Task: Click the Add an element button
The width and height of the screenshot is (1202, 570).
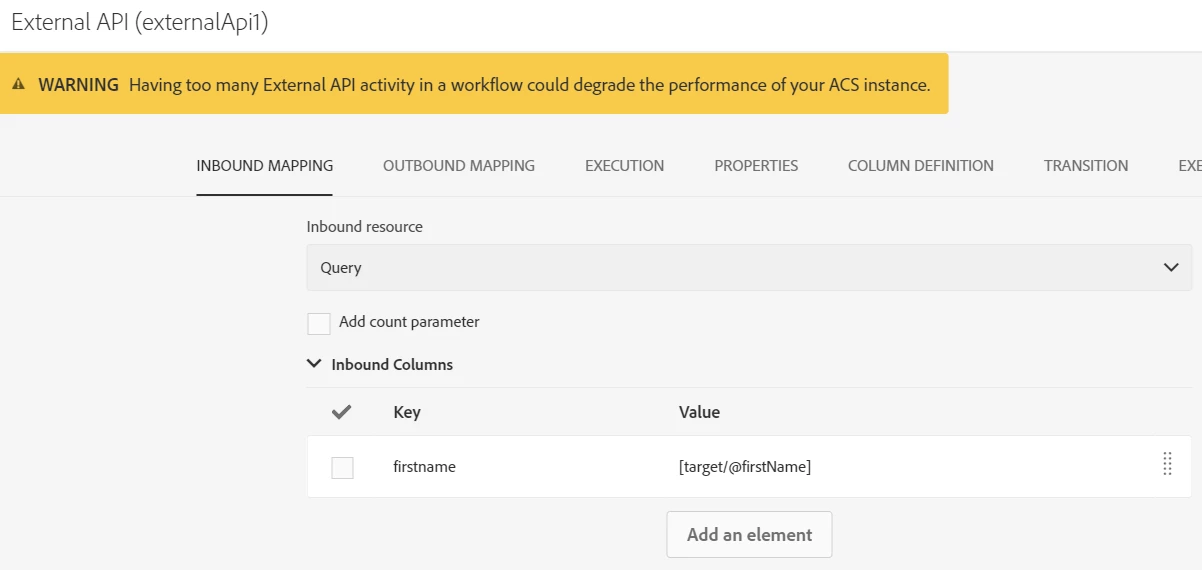Action: click(749, 535)
